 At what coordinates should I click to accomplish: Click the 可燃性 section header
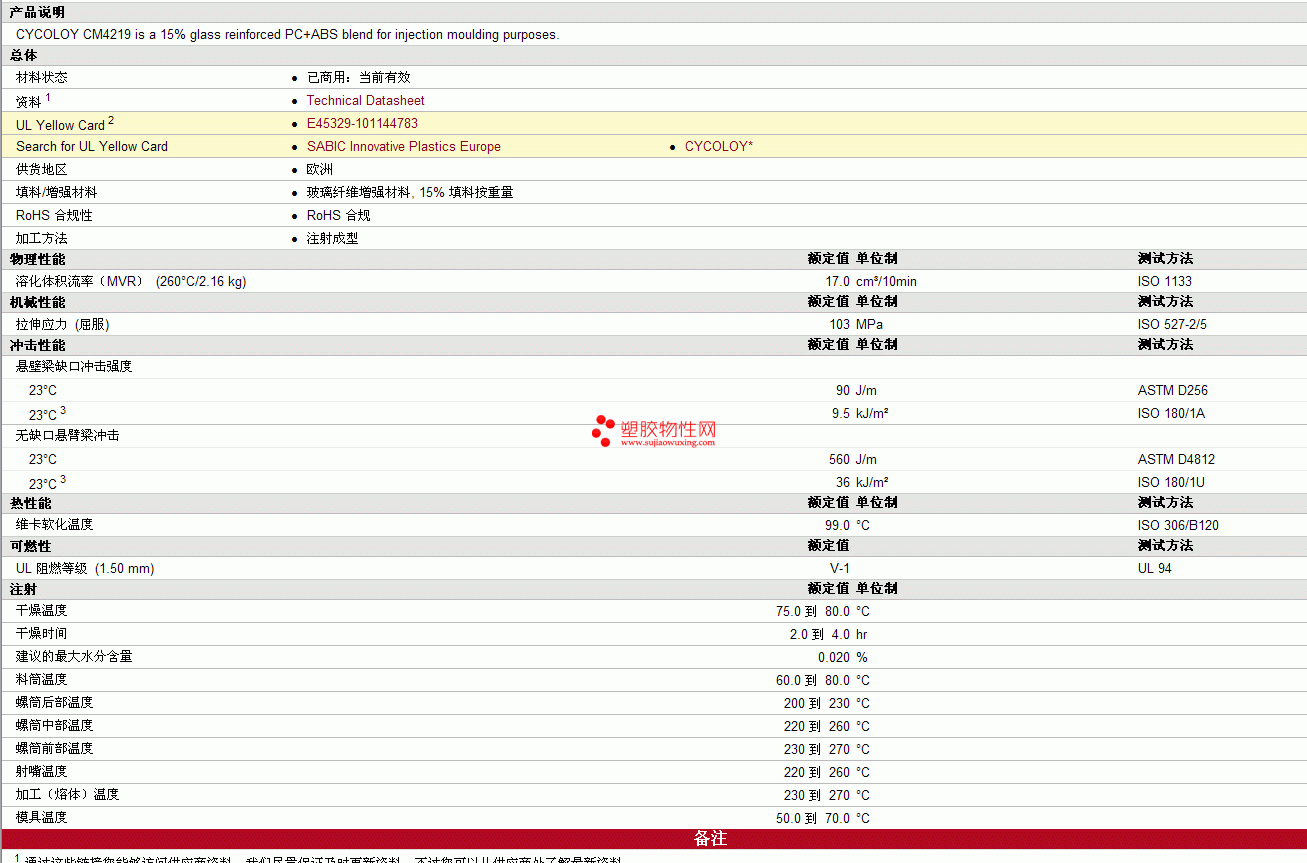coord(30,546)
